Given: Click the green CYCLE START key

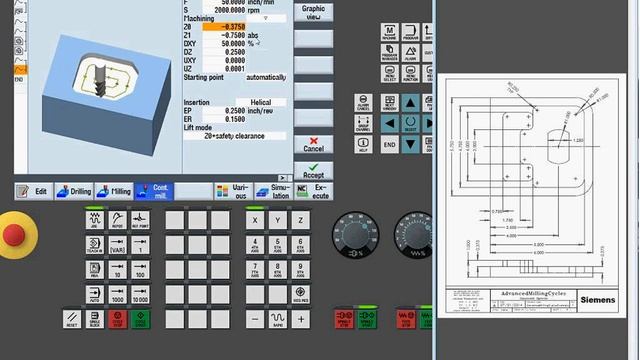Looking at the screenshot, I should click(x=140, y=319).
